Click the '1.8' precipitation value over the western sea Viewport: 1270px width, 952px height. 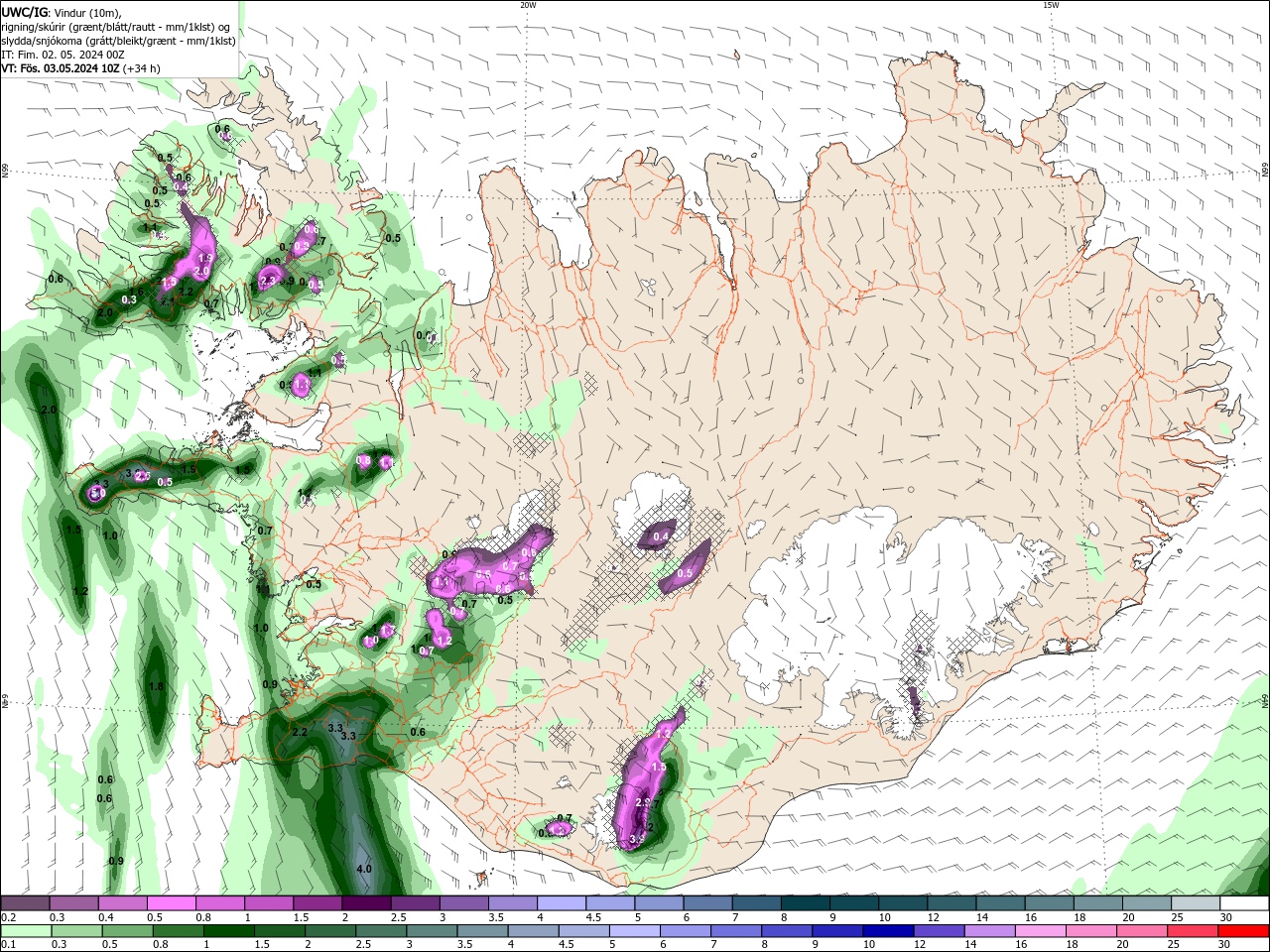point(156,686)
